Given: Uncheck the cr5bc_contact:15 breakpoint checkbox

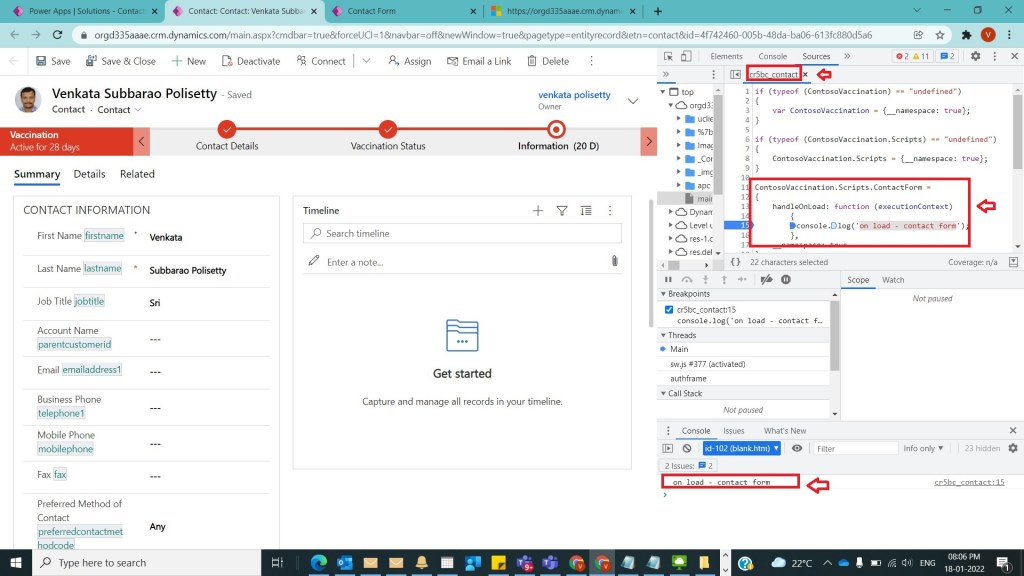Looking at the screenshot, I should (x=669, y=310).
